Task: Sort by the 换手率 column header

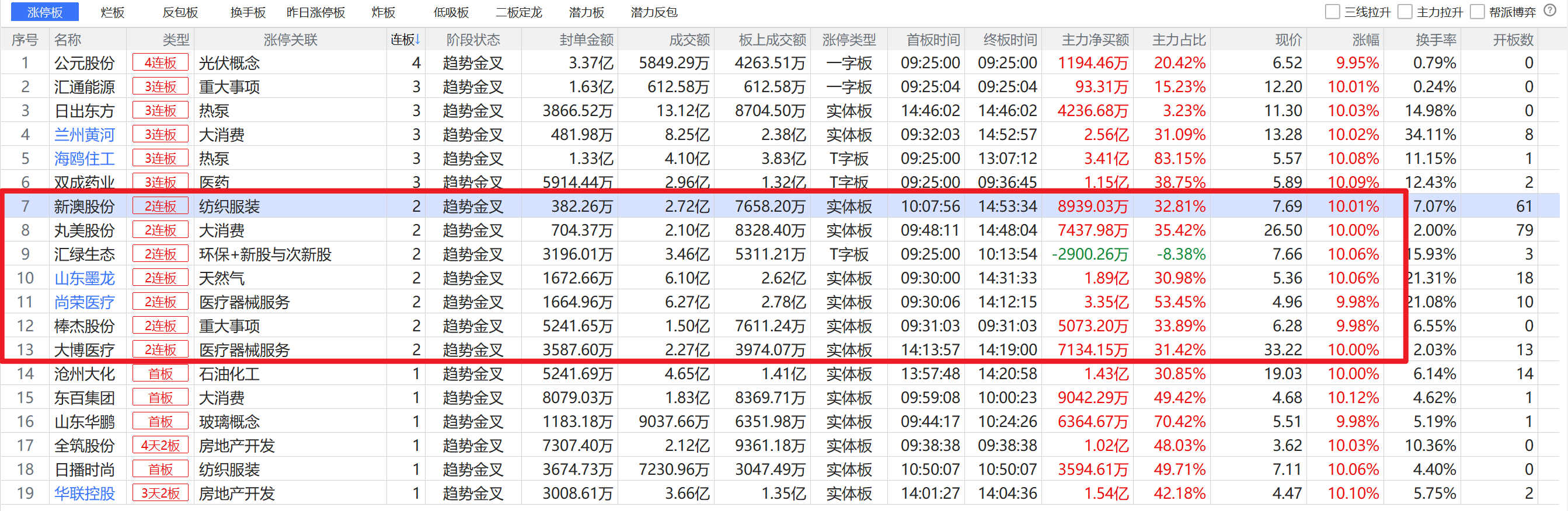Action: (1436, 40)
